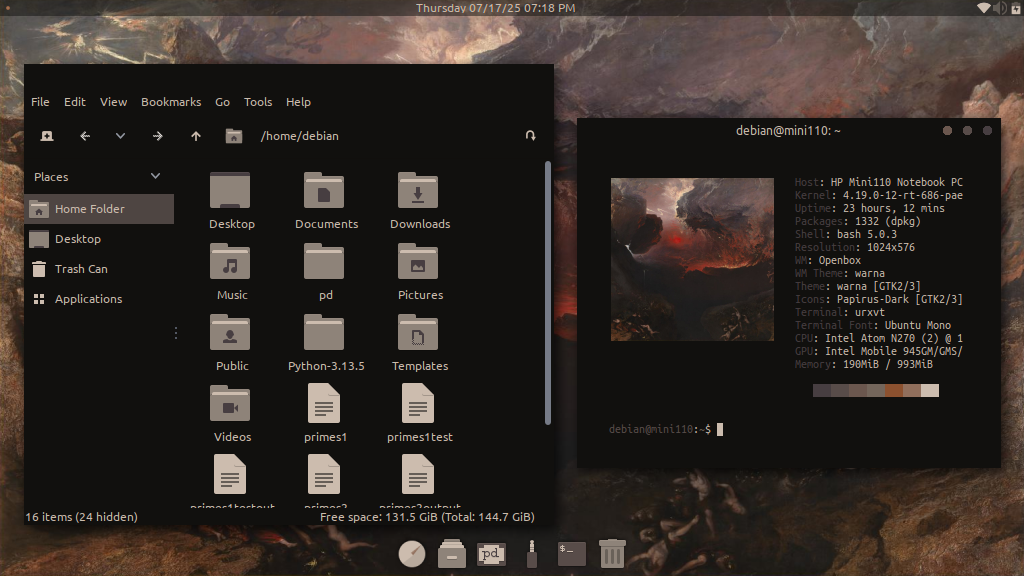Click the "Memory: 190MiB / 993MiB" line
The height and width of the screenshot is (576, 1024).
(863, 364)
